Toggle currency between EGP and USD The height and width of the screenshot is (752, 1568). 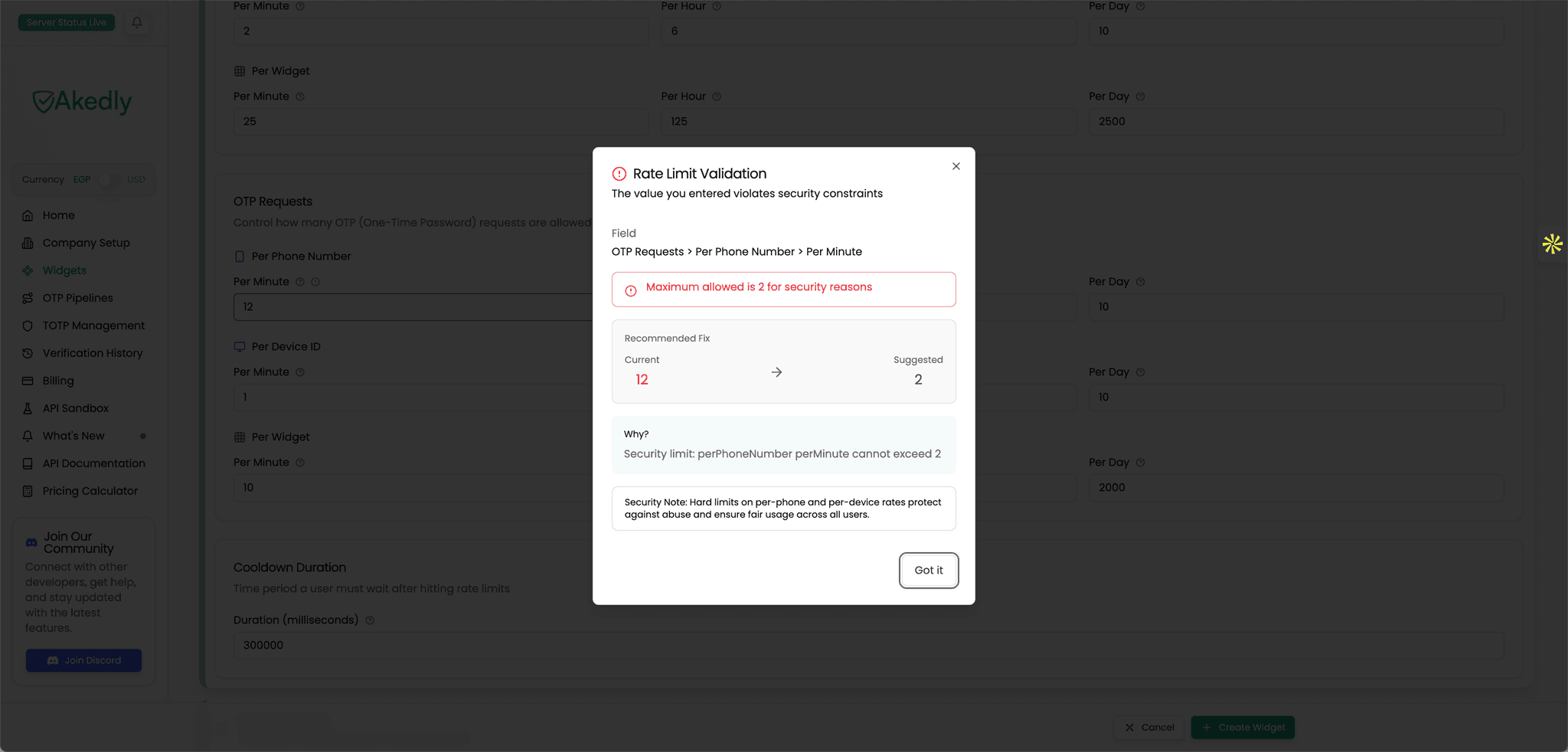click(109, 180)
